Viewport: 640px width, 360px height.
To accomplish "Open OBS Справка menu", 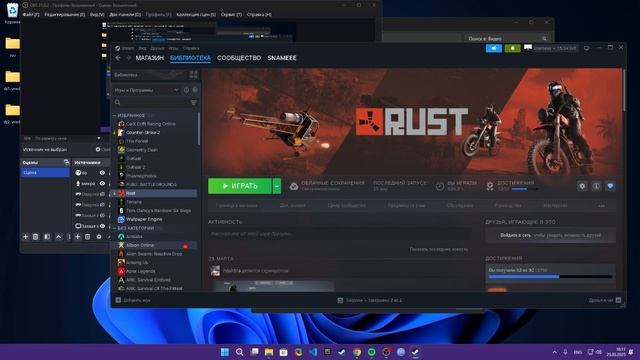I will (x=259, y=14).
